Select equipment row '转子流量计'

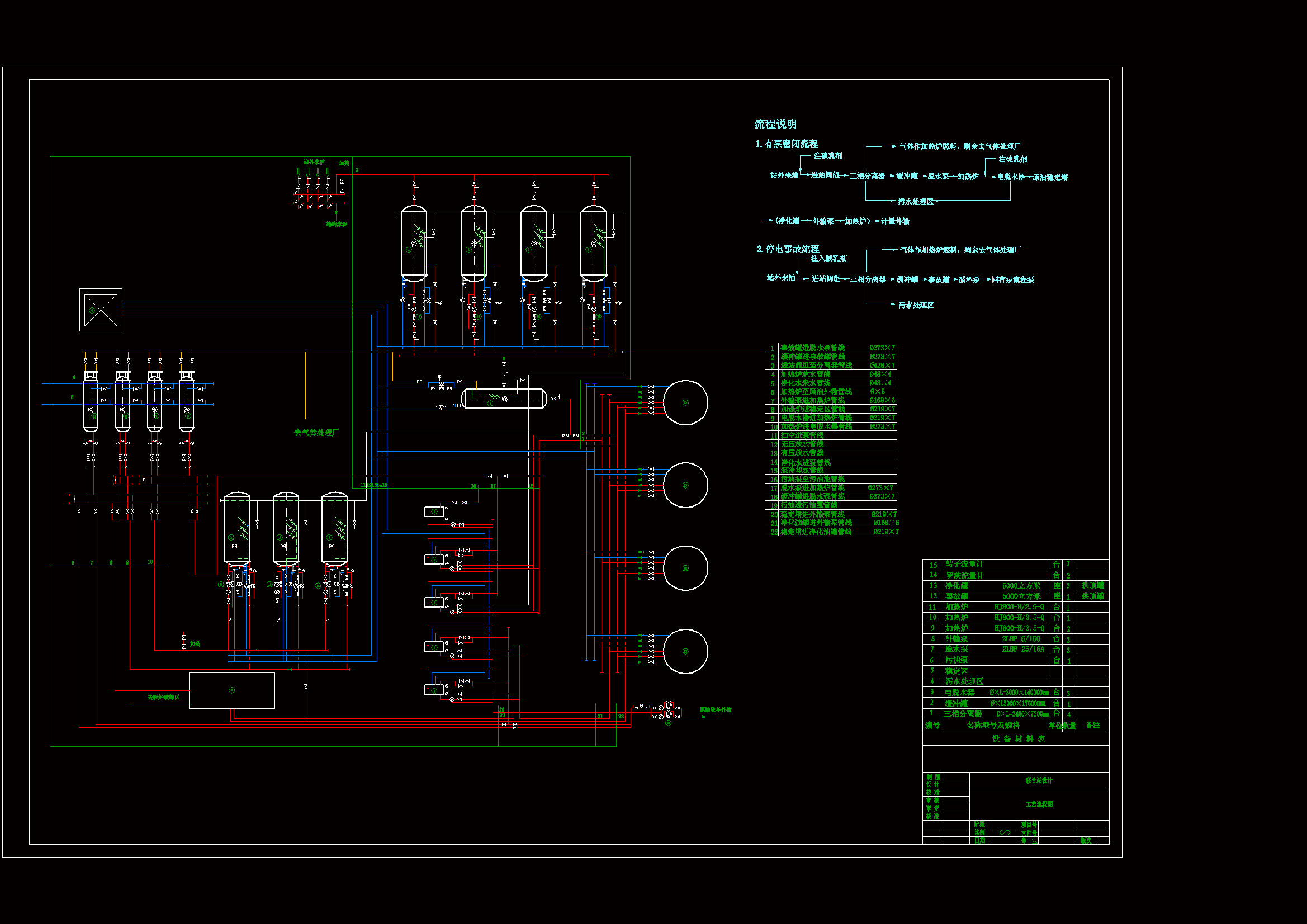(1016, 564)
